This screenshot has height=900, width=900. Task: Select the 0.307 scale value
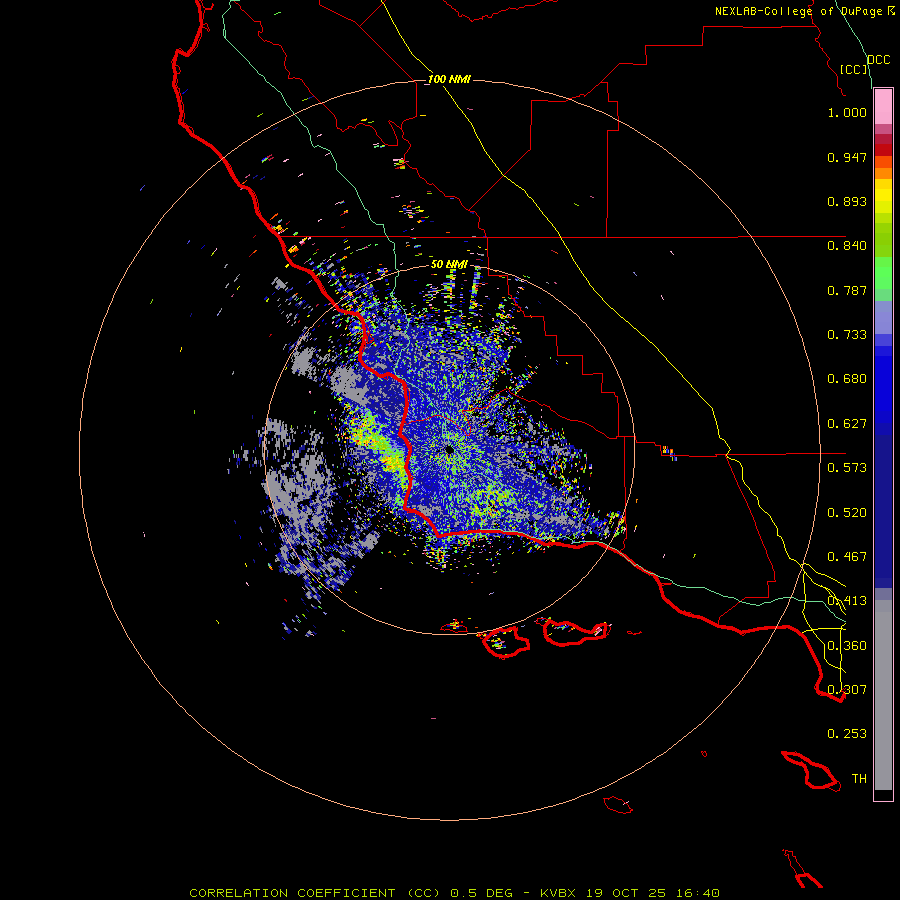tap(847, 690)
